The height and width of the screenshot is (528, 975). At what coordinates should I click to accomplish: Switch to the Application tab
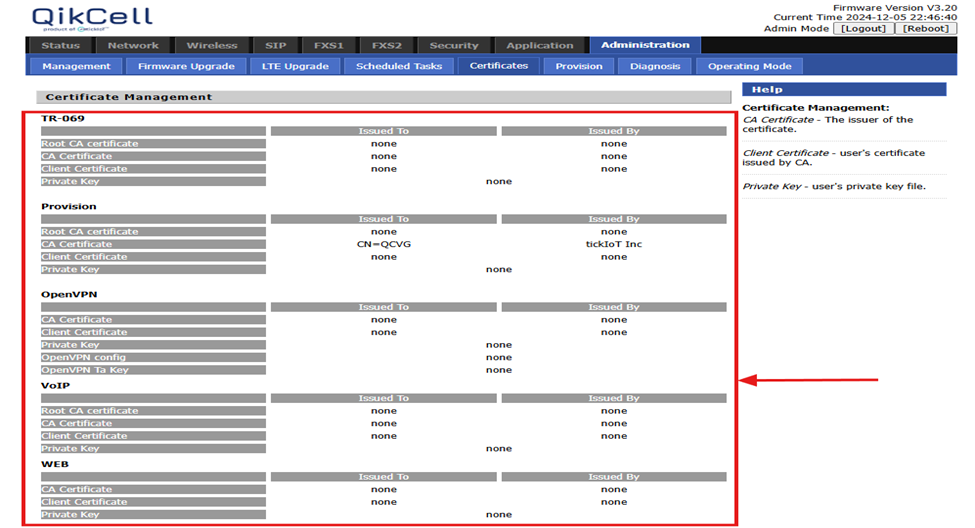pos(540,45)
